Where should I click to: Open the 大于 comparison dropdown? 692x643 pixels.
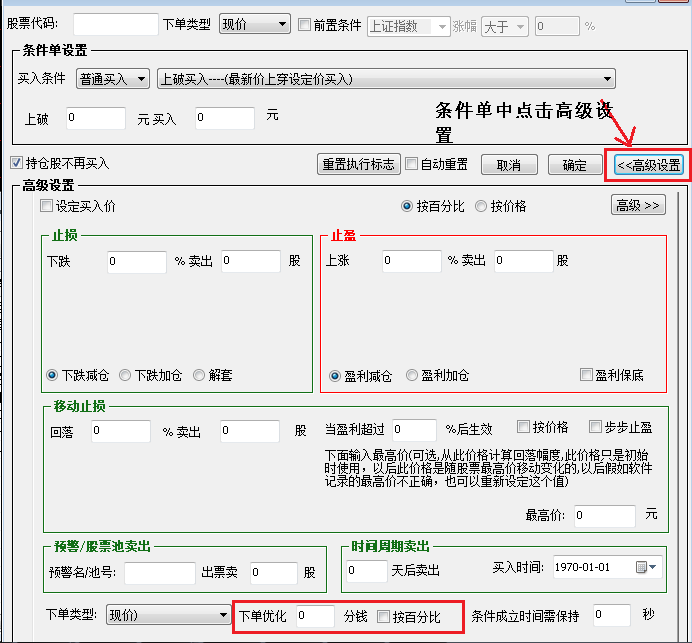[504, 26]
